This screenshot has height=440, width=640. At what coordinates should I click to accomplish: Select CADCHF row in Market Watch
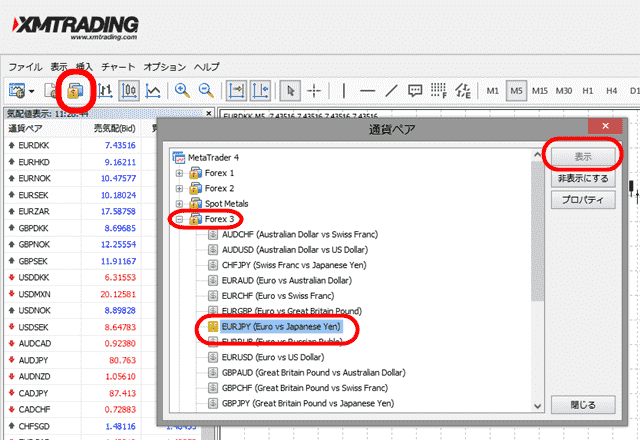pos(80,409)
